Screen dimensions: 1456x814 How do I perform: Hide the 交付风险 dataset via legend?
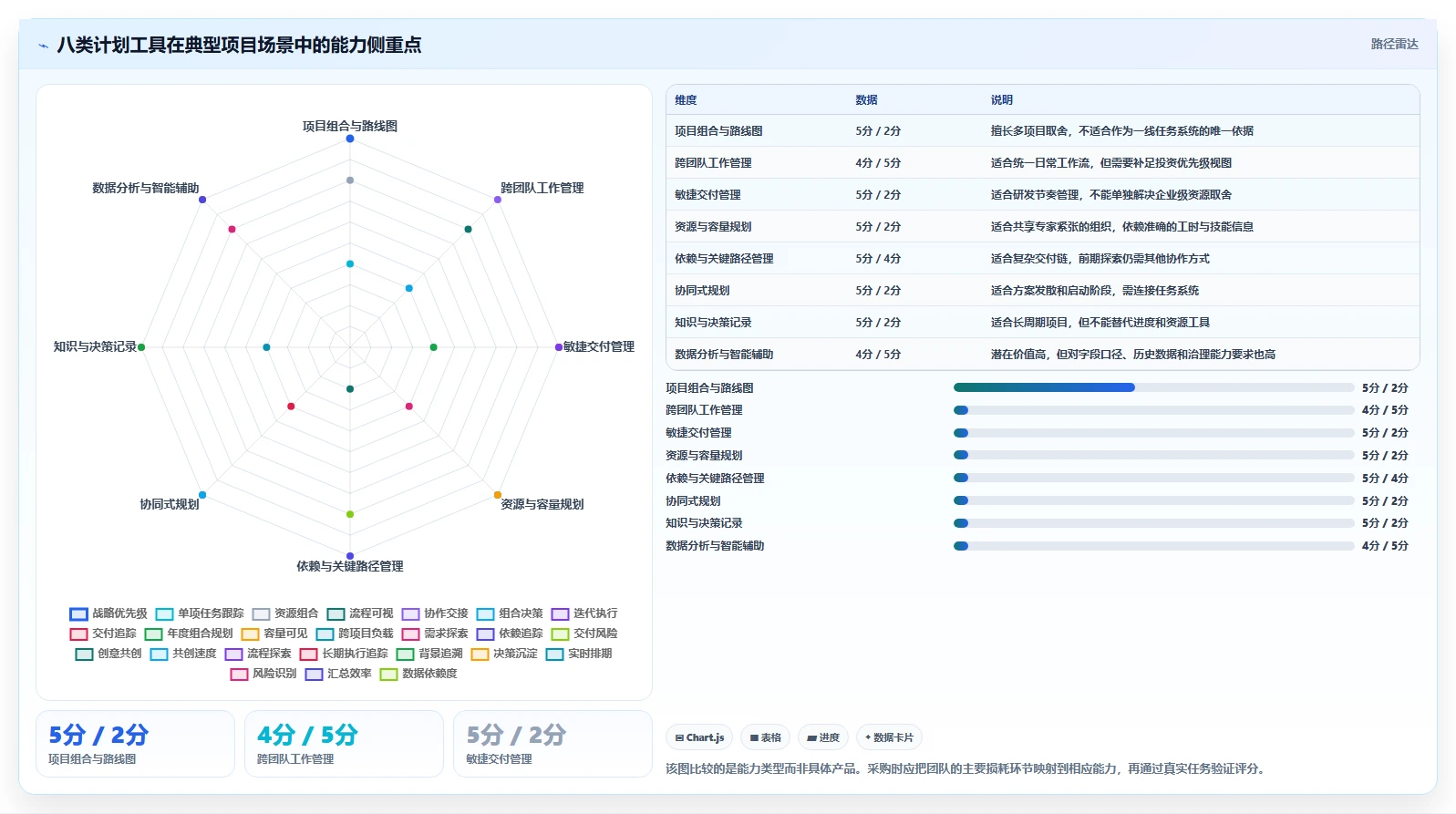coord(584,634)
